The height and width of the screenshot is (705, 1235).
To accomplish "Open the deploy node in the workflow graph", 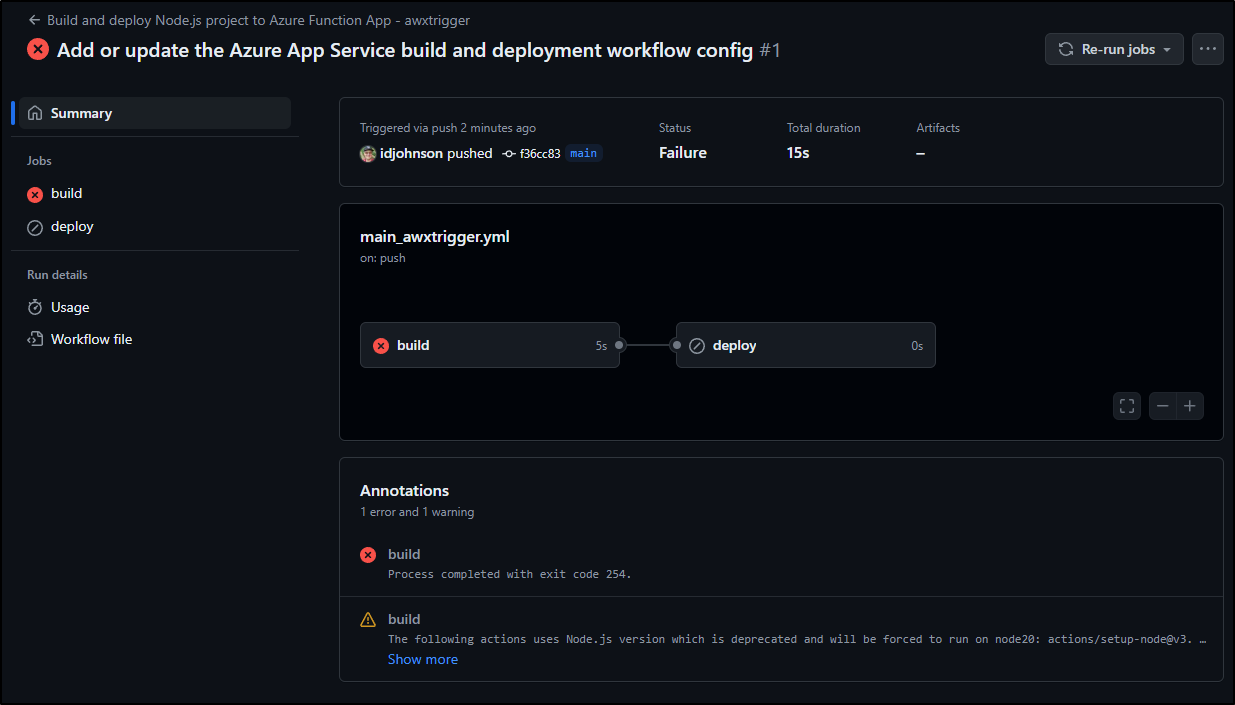I will point(806,345).
